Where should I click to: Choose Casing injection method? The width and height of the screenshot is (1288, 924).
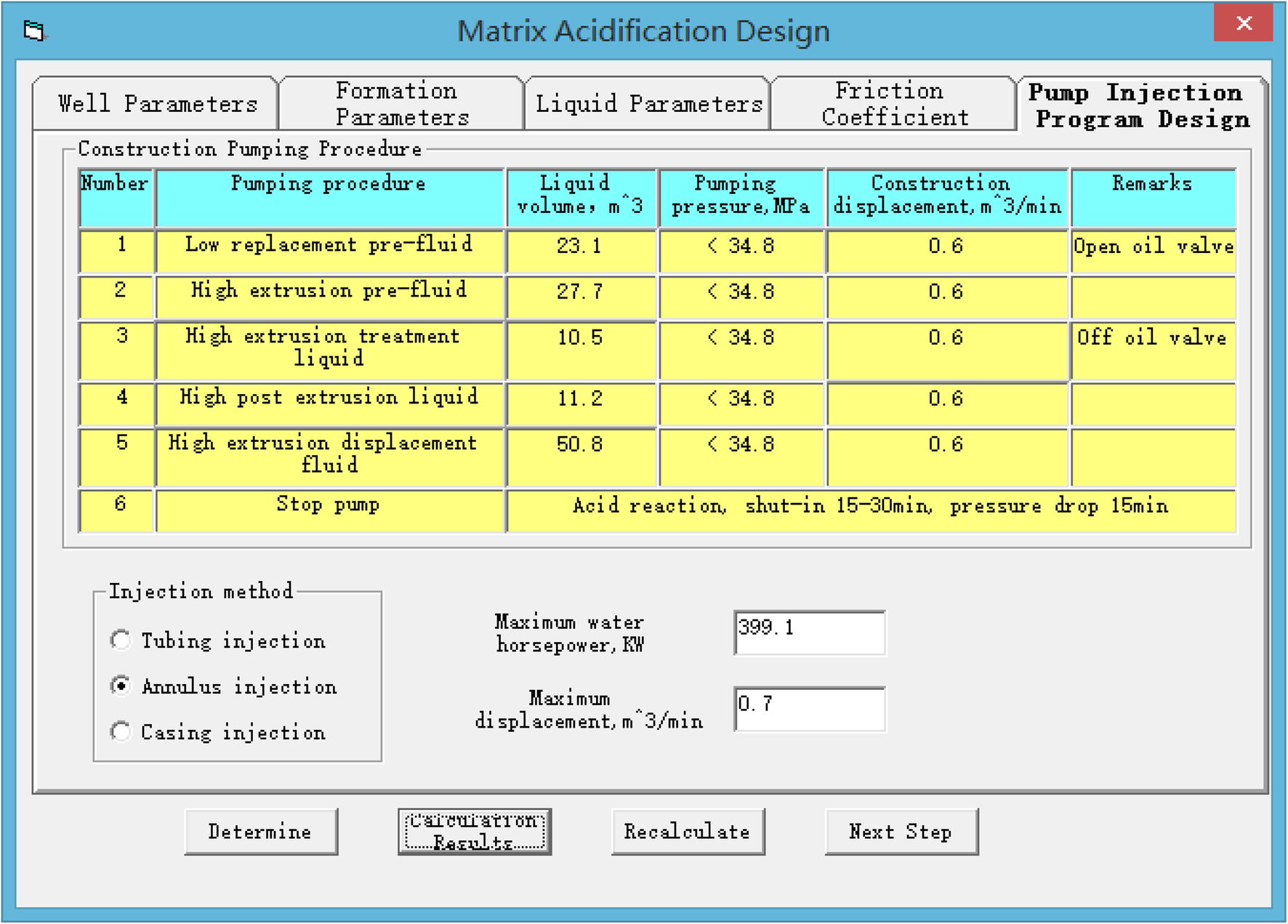click(121, 731)
